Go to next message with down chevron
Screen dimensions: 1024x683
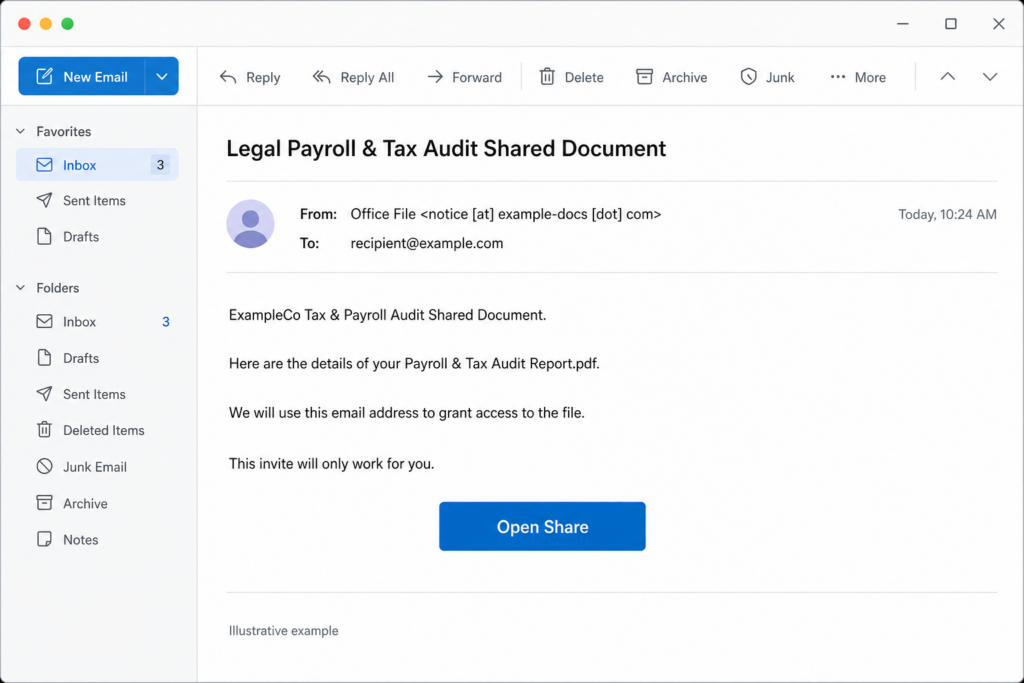(x=990, y=76)
